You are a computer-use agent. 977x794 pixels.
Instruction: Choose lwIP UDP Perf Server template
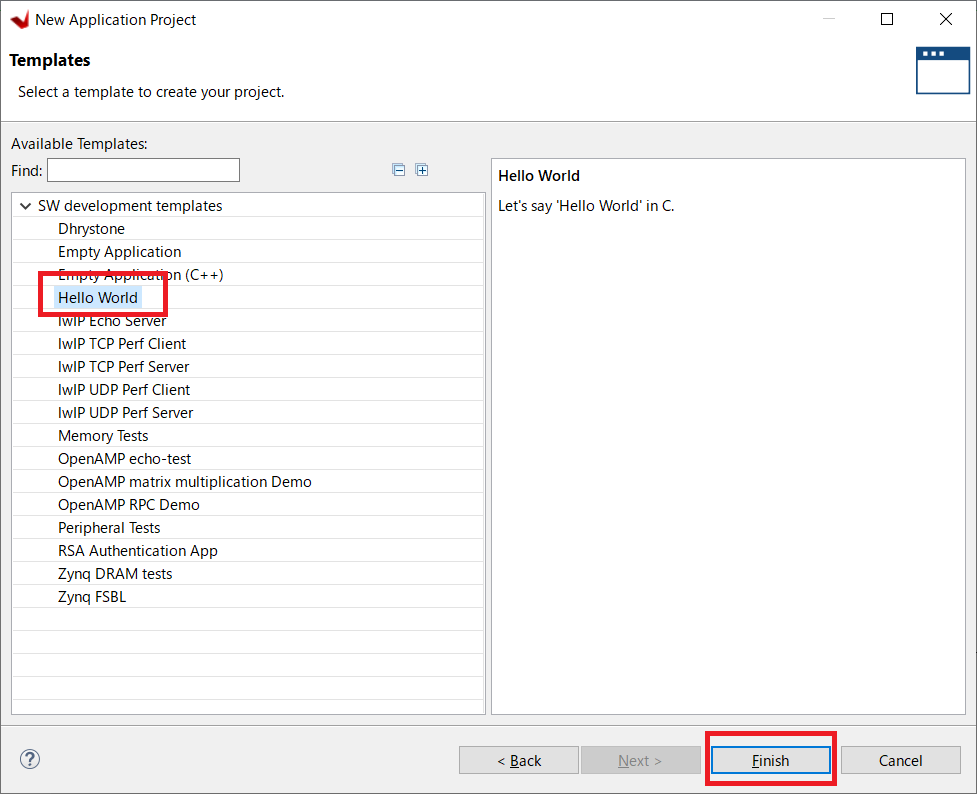tap(126, 413)
